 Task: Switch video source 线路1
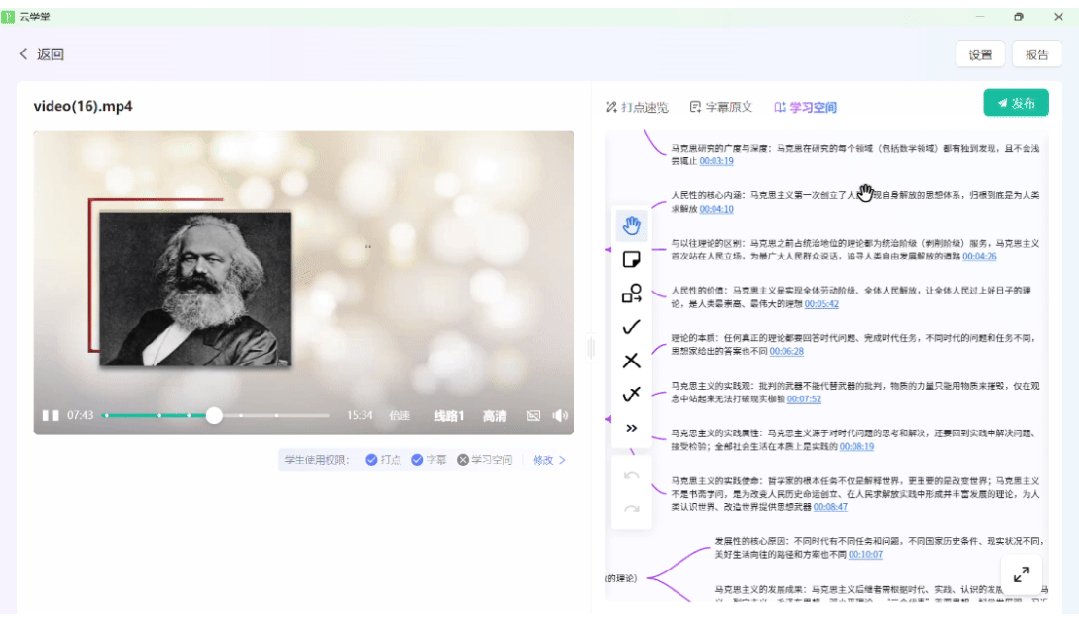click(x=449, y=416)
